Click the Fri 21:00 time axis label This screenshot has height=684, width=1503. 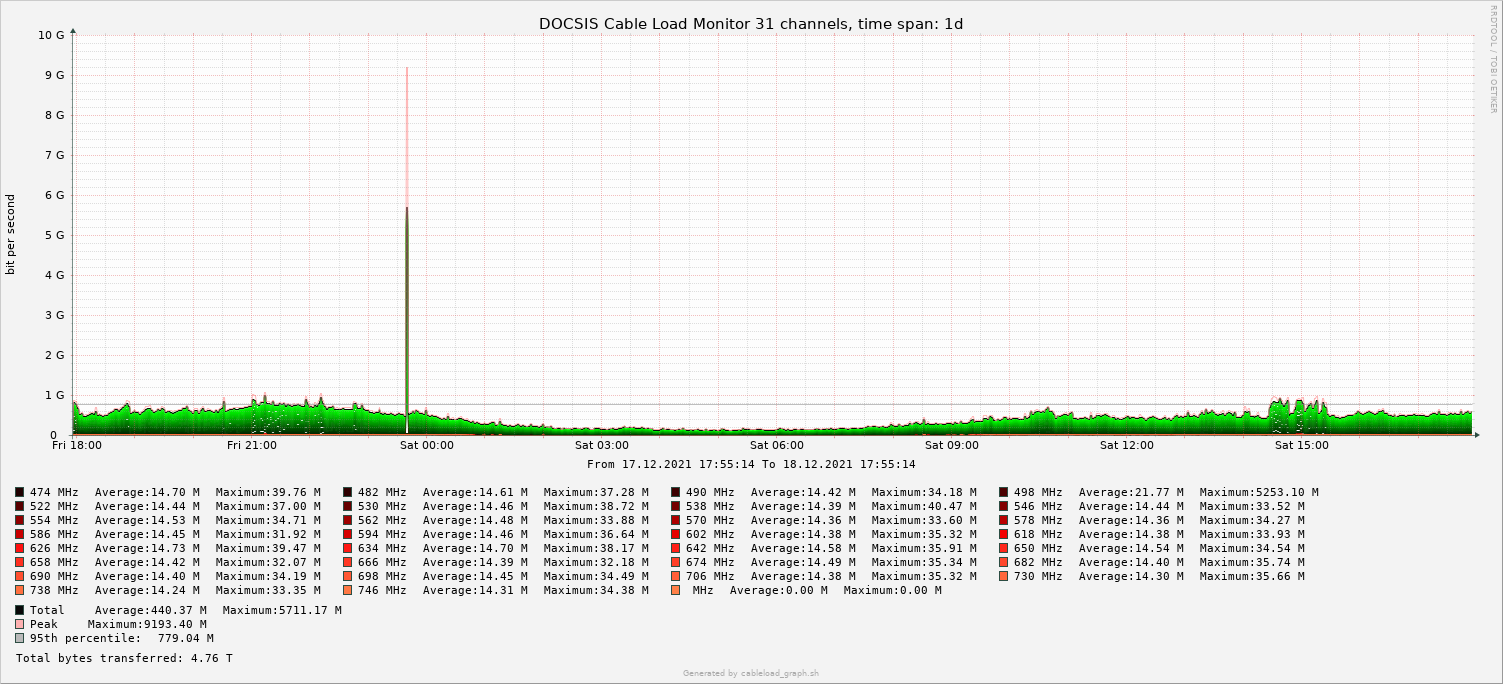click(252, 446)
